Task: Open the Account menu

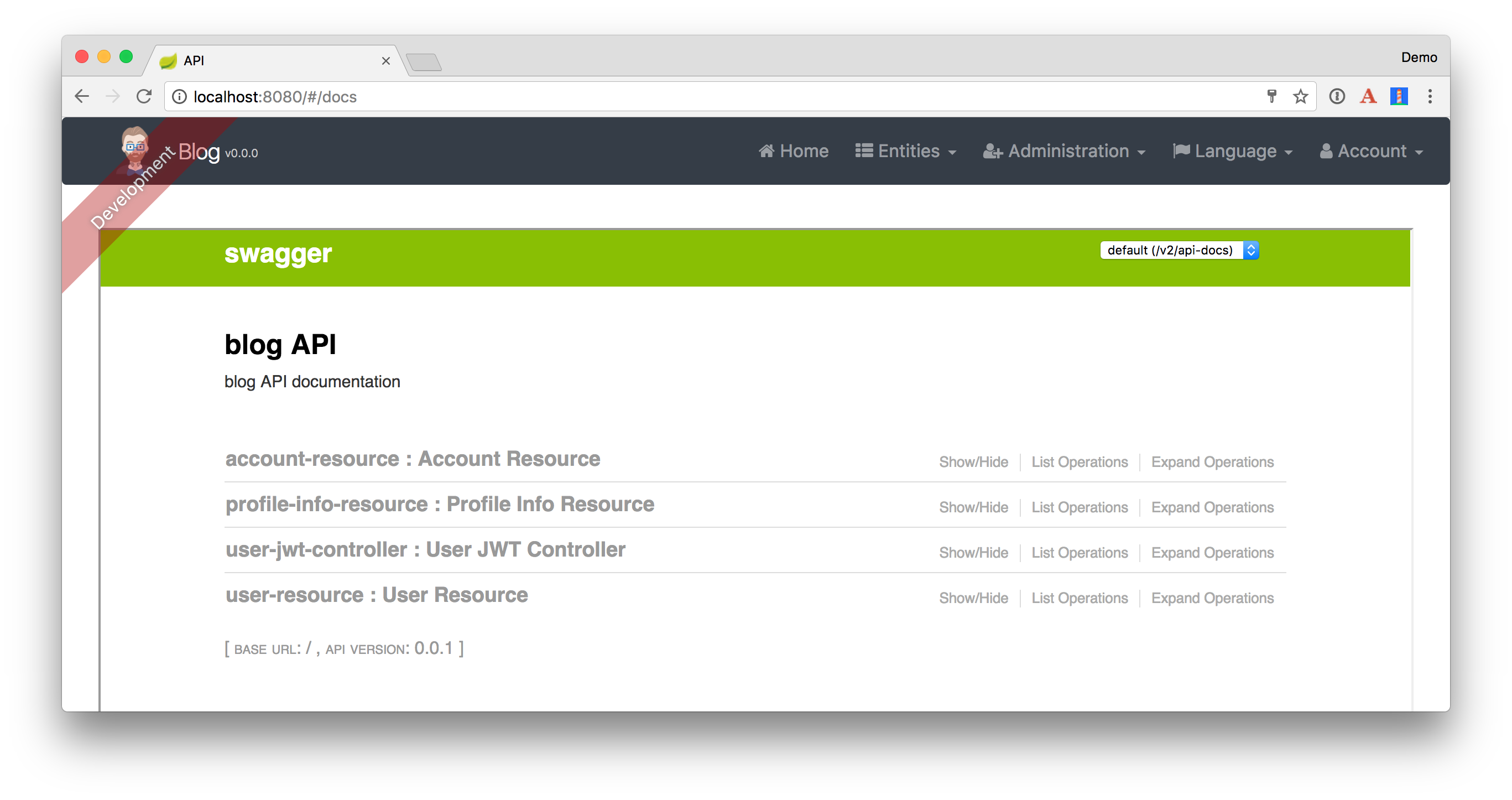Action: coord(1371,152)
